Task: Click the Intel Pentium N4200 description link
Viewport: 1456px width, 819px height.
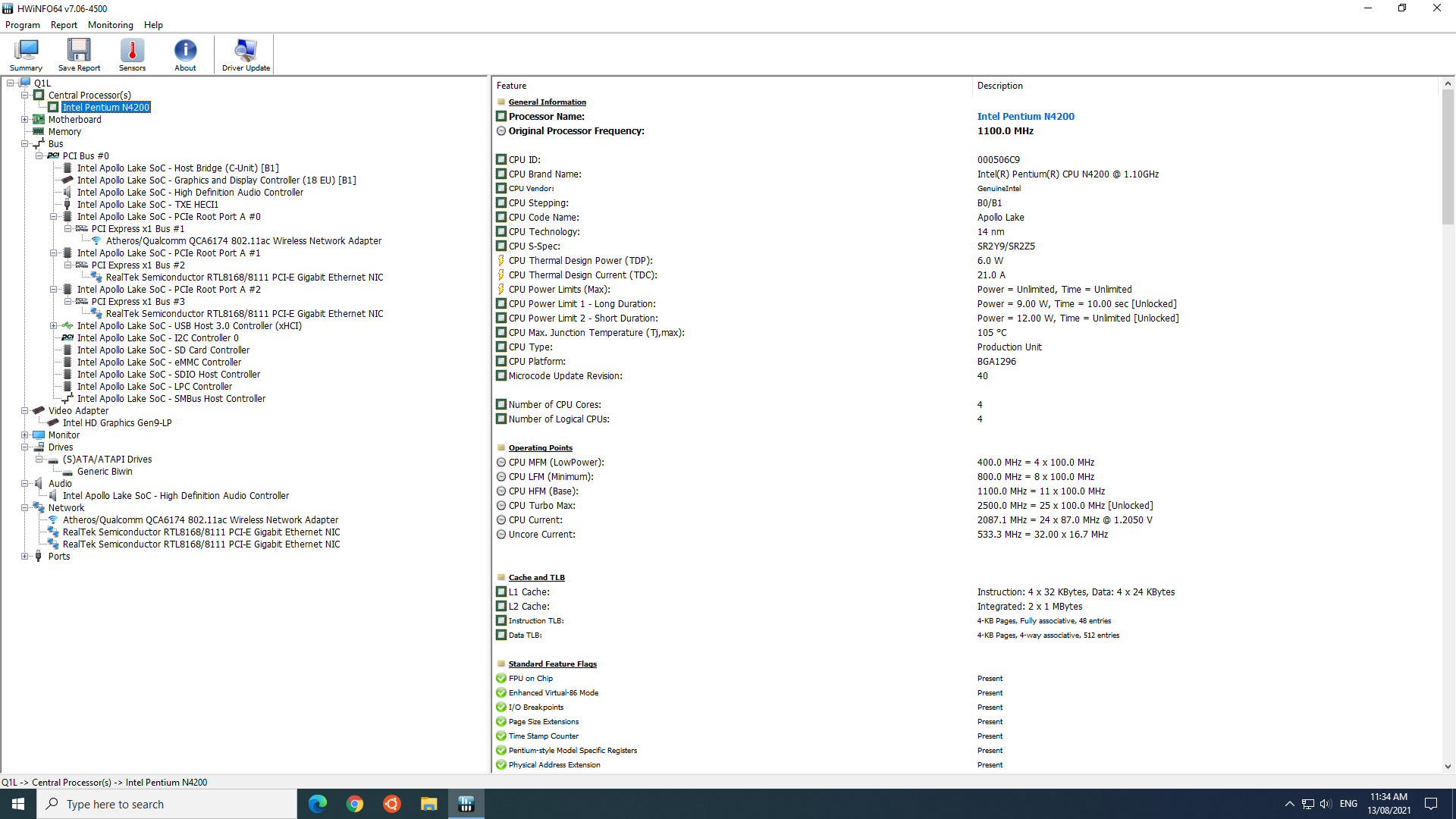Action: click(1025, 117)
